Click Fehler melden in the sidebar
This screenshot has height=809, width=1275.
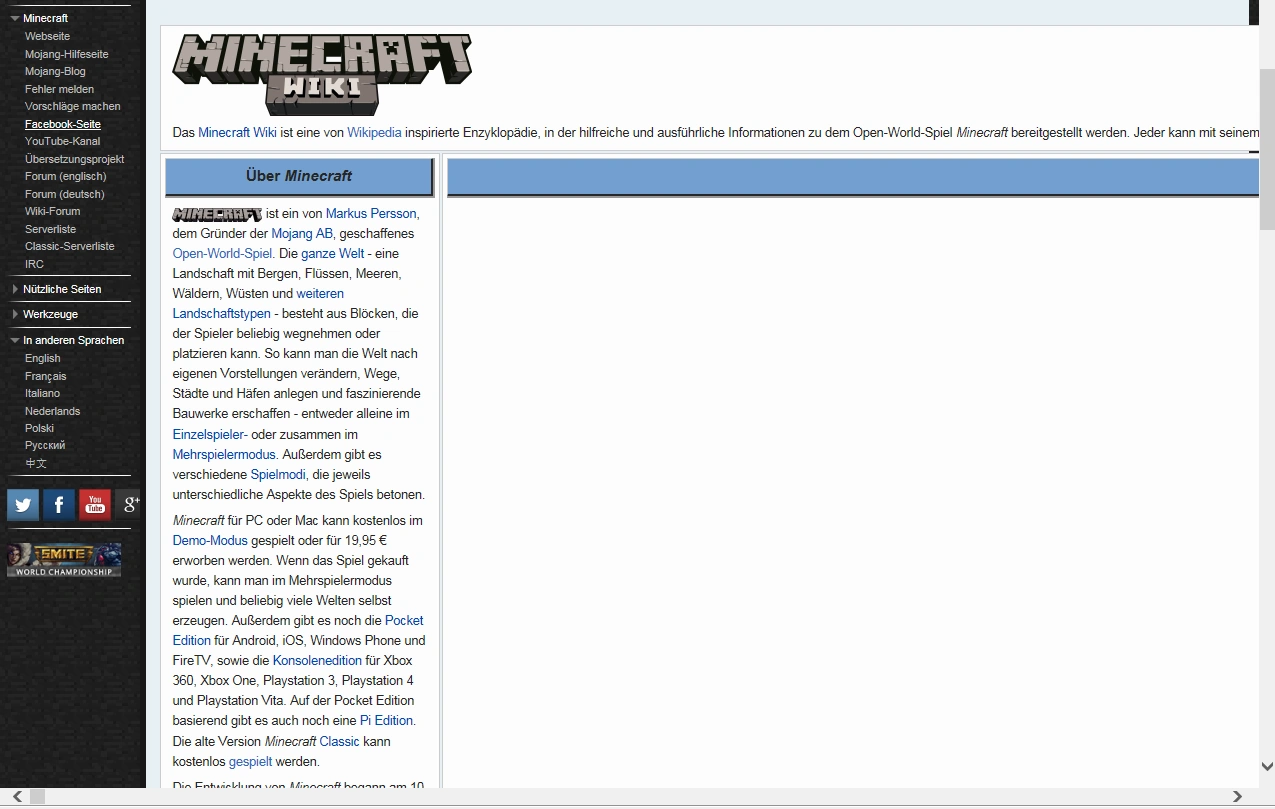pyautogui.click(x=59, y=89)
